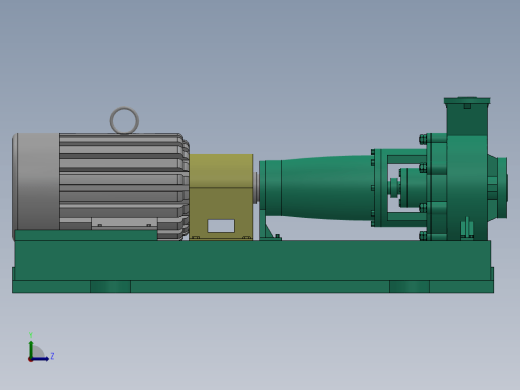Click the rectangular window in coupling guard
This screenshot has width=520, height=390.
click(x=221, y=226)
